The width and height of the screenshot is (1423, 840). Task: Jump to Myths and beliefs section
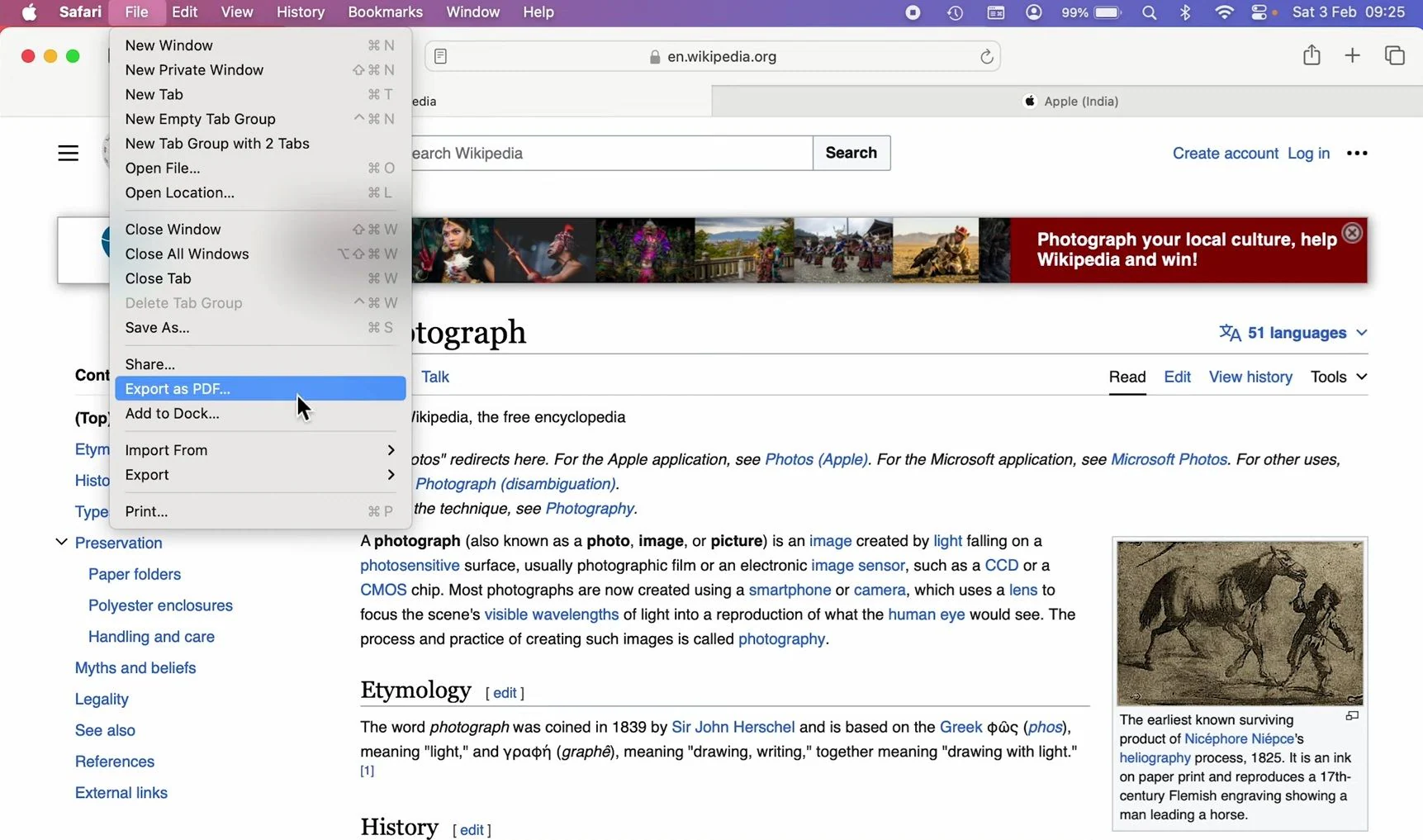point(135,667)
